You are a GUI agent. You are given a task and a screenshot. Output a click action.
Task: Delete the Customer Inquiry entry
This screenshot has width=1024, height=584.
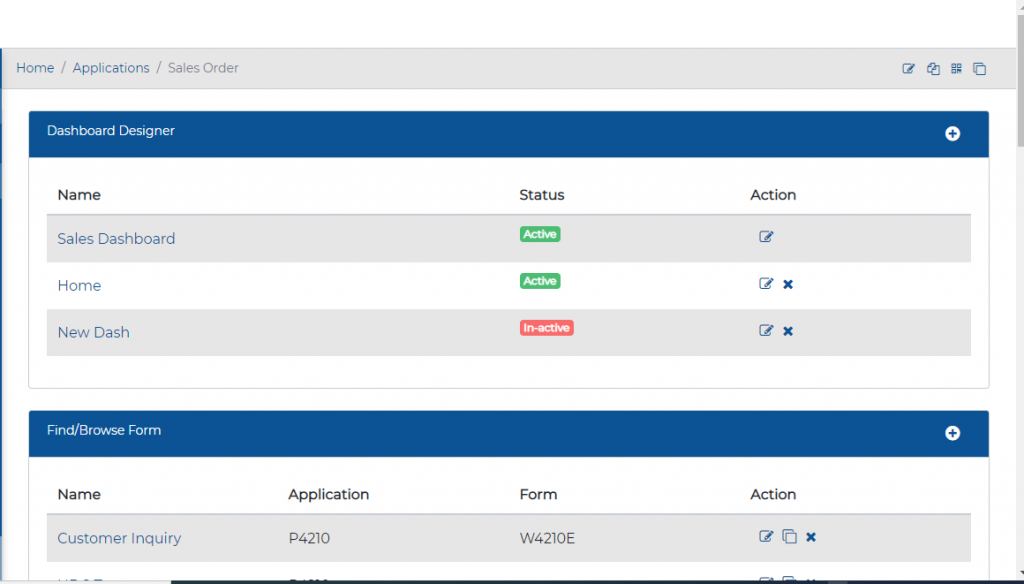coord(811,536)
